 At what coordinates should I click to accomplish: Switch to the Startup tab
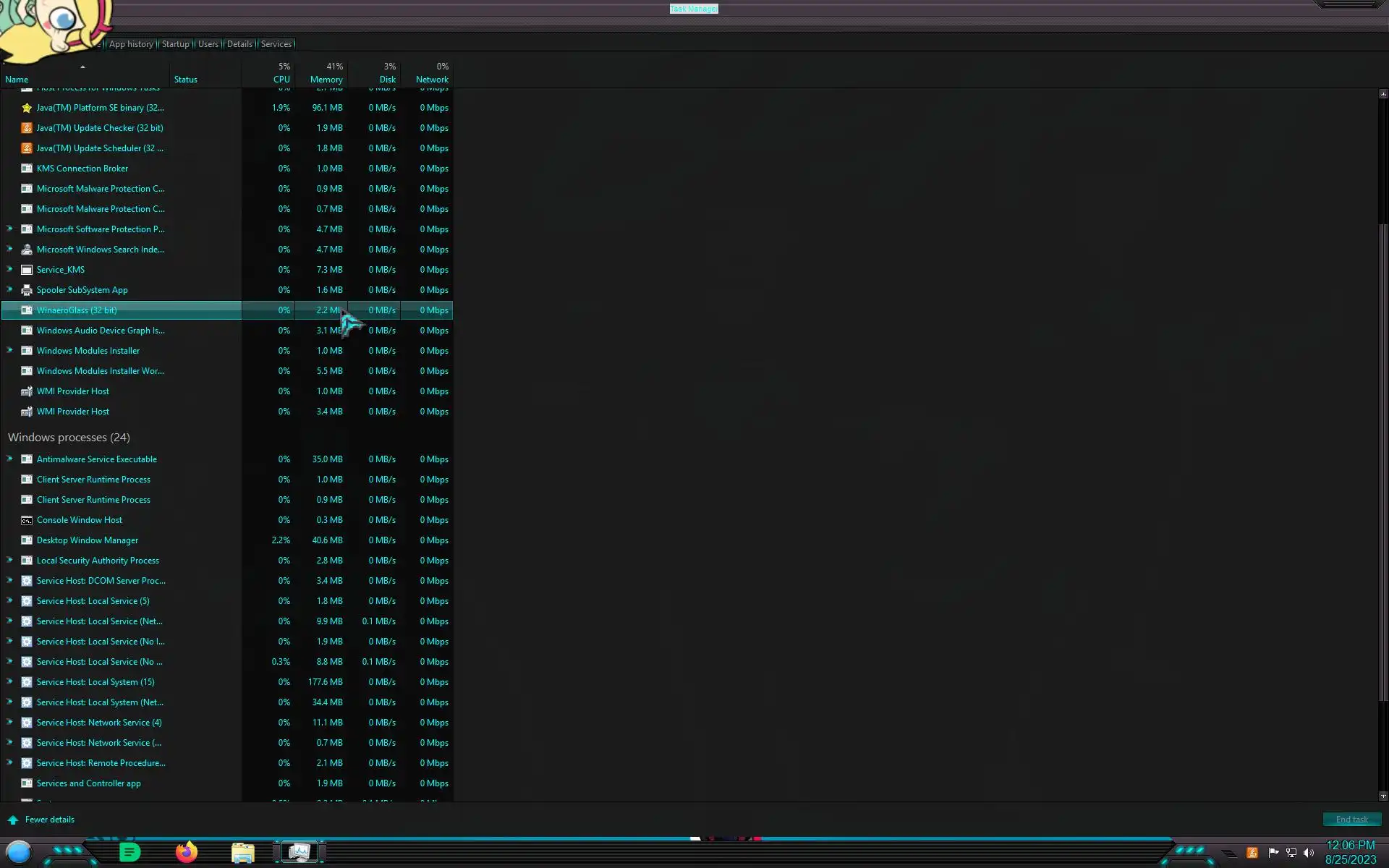pos(175,44)
